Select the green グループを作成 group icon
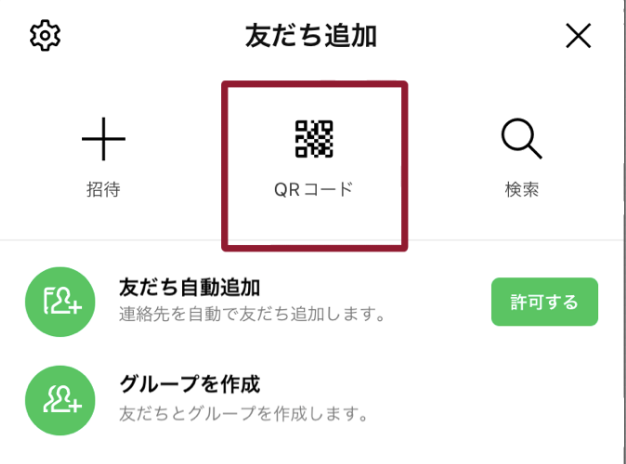Viewport: 626px width, 464px height. 60,401
